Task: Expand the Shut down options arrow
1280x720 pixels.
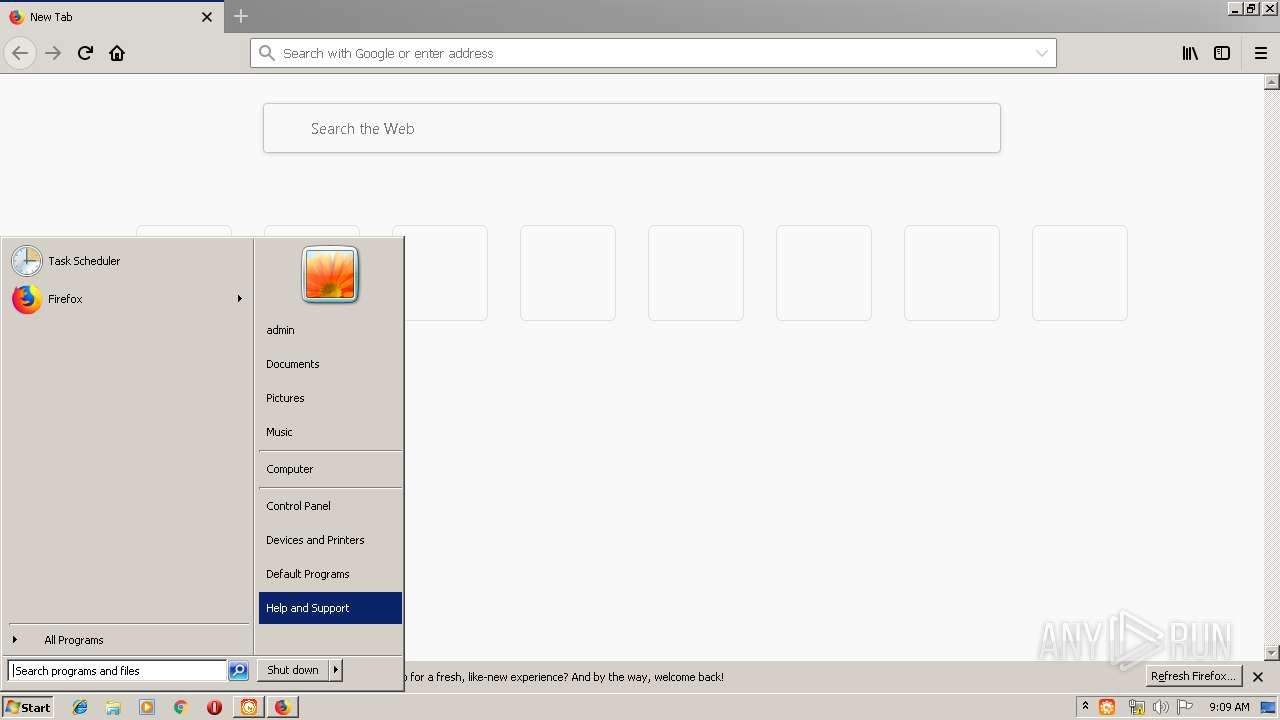Action: [336, 670]
